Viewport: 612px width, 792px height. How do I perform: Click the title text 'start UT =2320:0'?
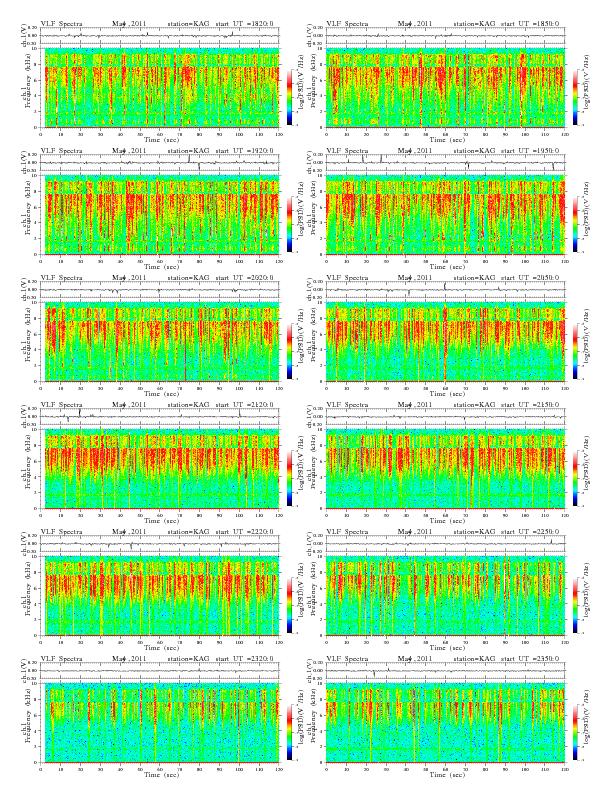tap(244, 659)
